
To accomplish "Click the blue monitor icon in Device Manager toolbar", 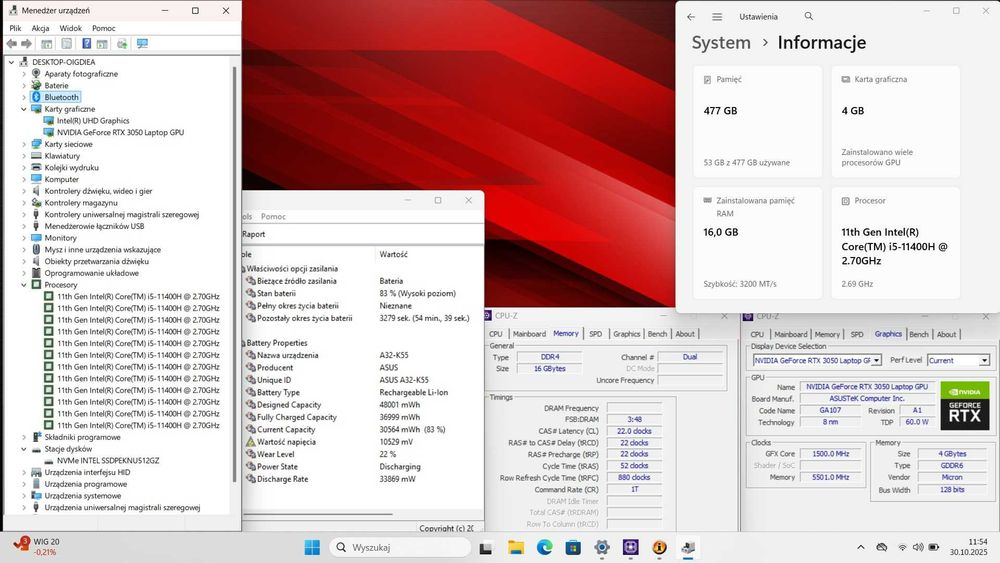I will coord(142,43).
